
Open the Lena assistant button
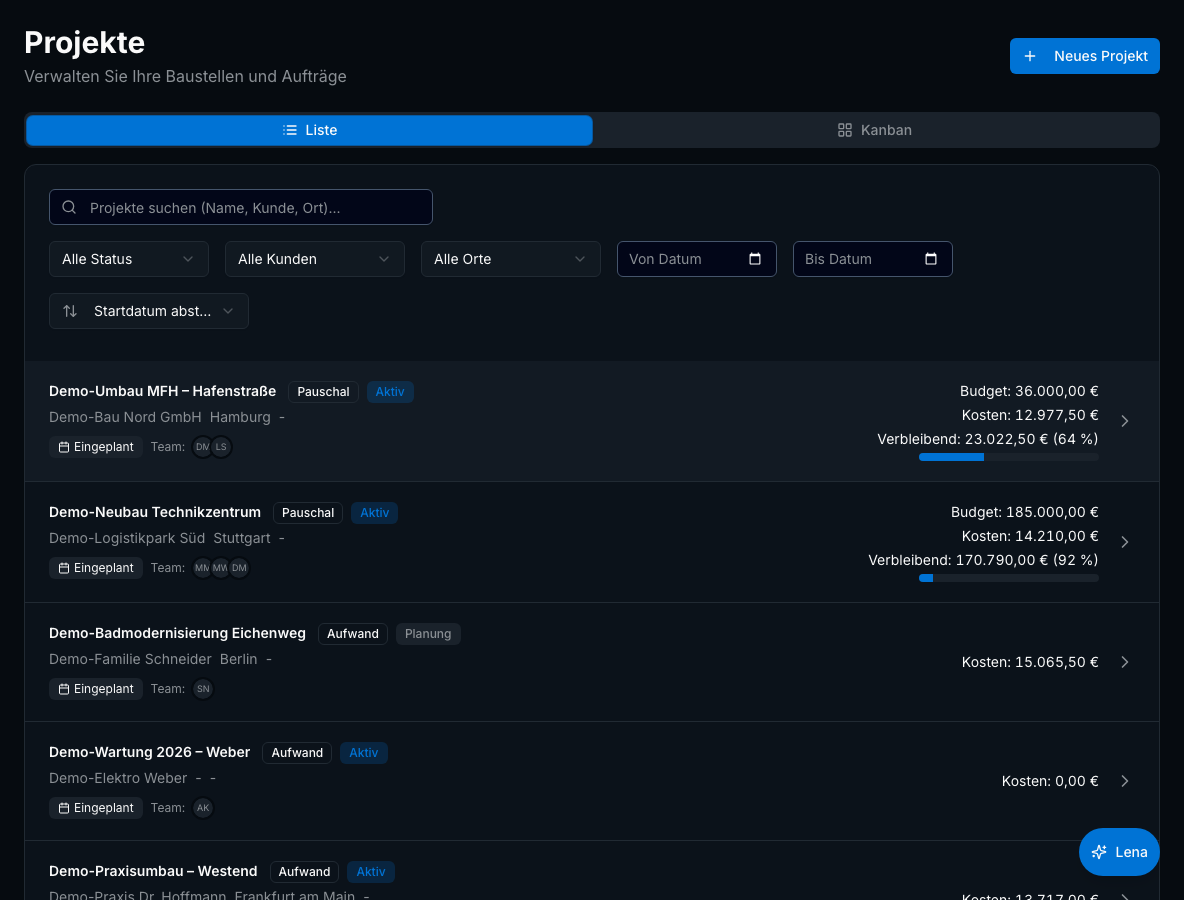point(1119,852)
